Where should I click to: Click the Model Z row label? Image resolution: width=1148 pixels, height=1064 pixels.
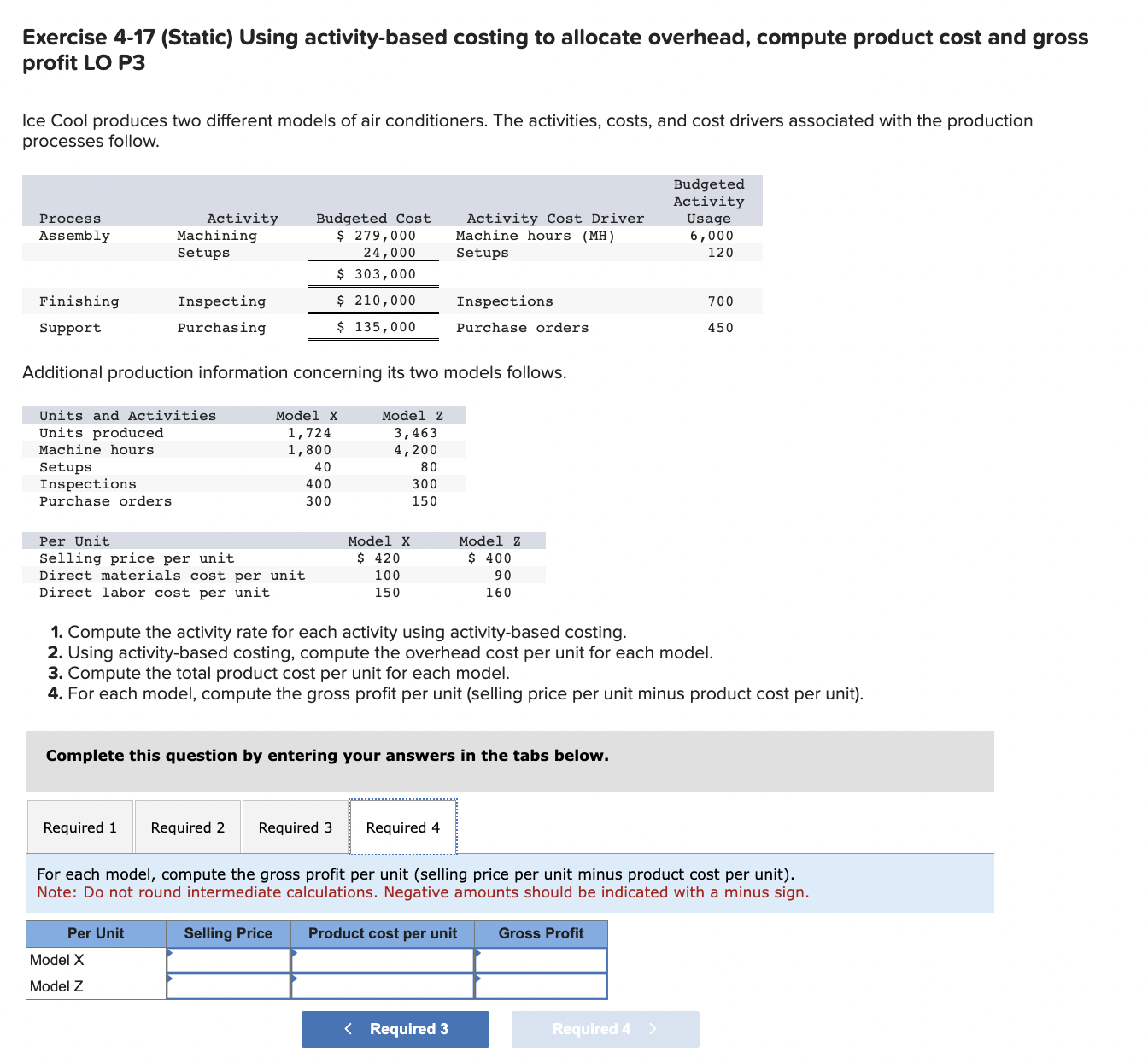56,986
